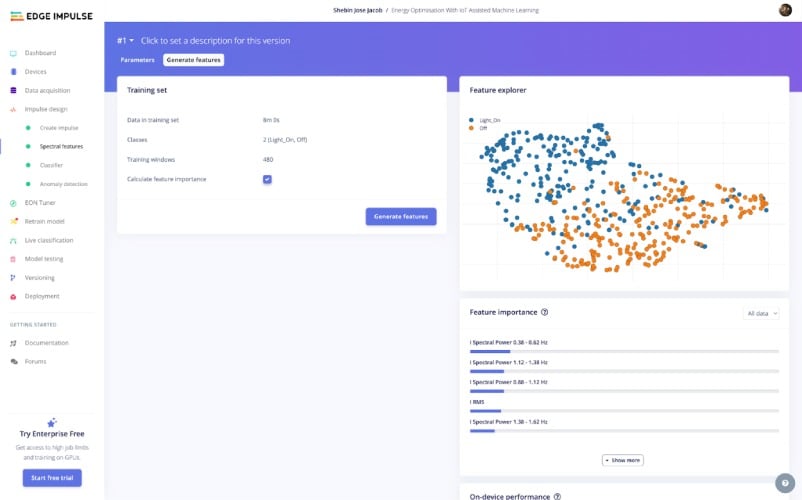Open Classifier in sidebar

(51, 165)
